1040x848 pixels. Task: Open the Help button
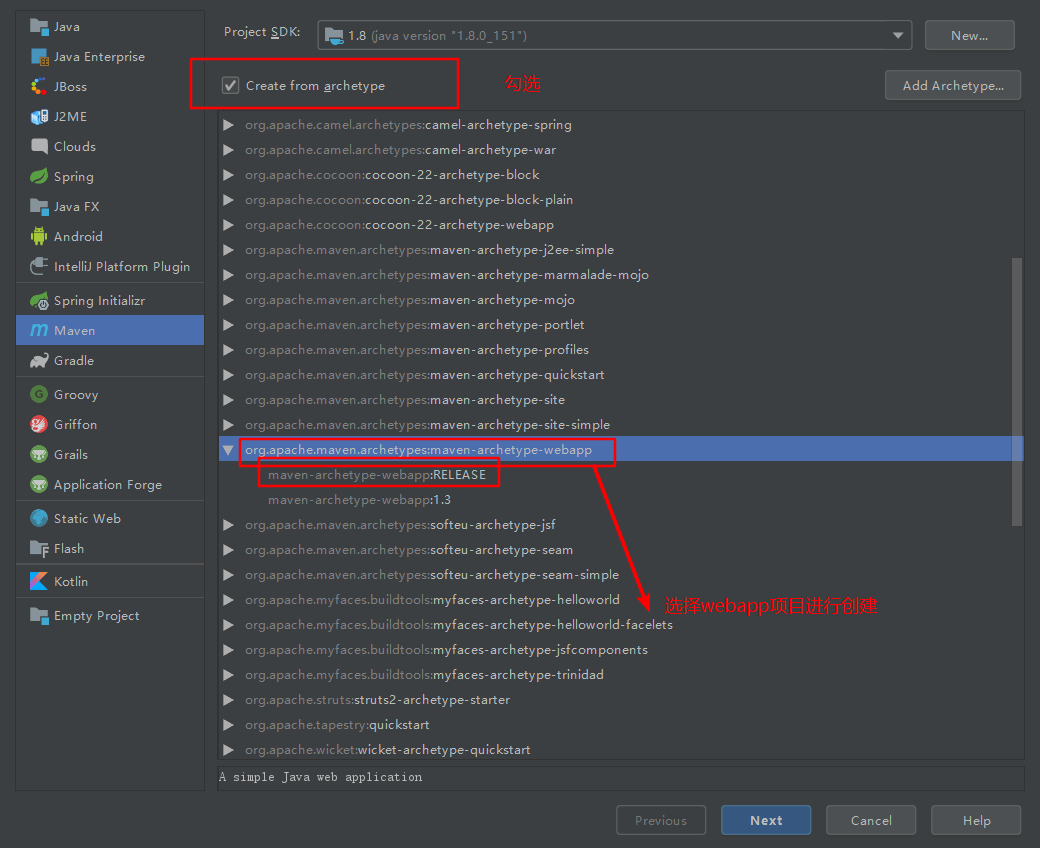976,820
